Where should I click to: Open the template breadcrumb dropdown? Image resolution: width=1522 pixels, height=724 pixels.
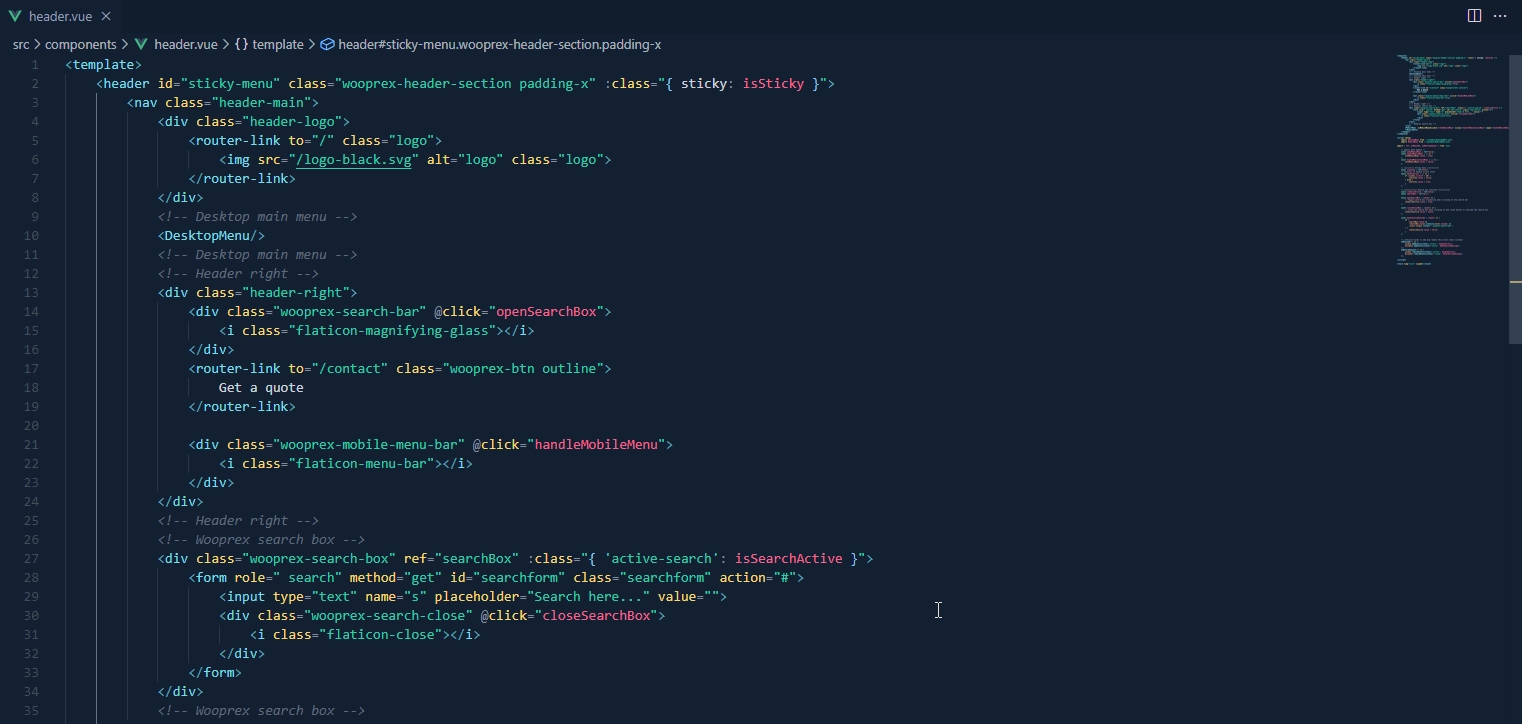point(277,44)
